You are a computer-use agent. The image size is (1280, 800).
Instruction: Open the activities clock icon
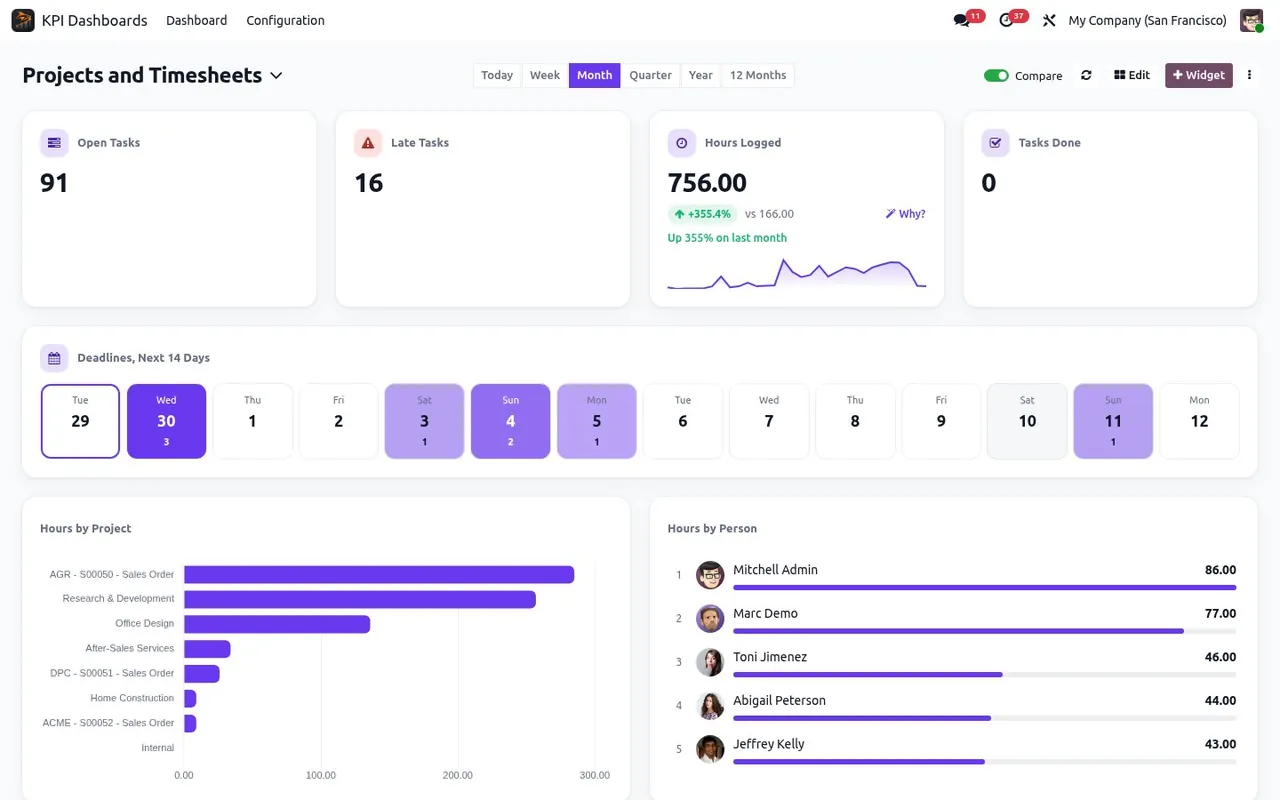coord(1006,21)
